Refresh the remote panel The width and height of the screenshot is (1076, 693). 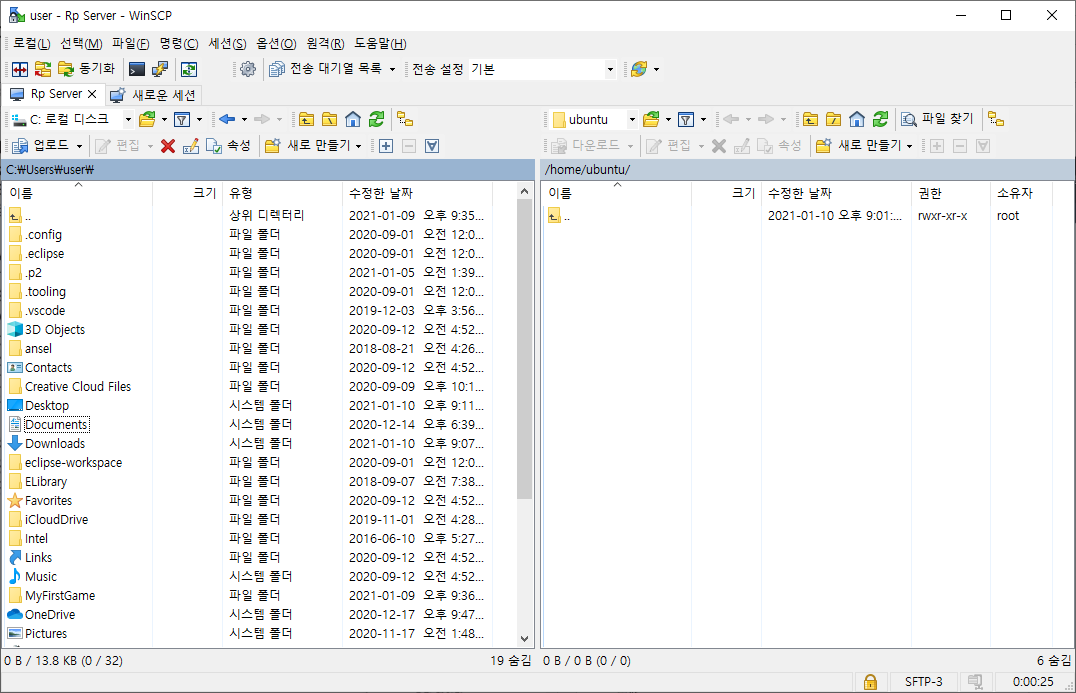tap(880, 119)
